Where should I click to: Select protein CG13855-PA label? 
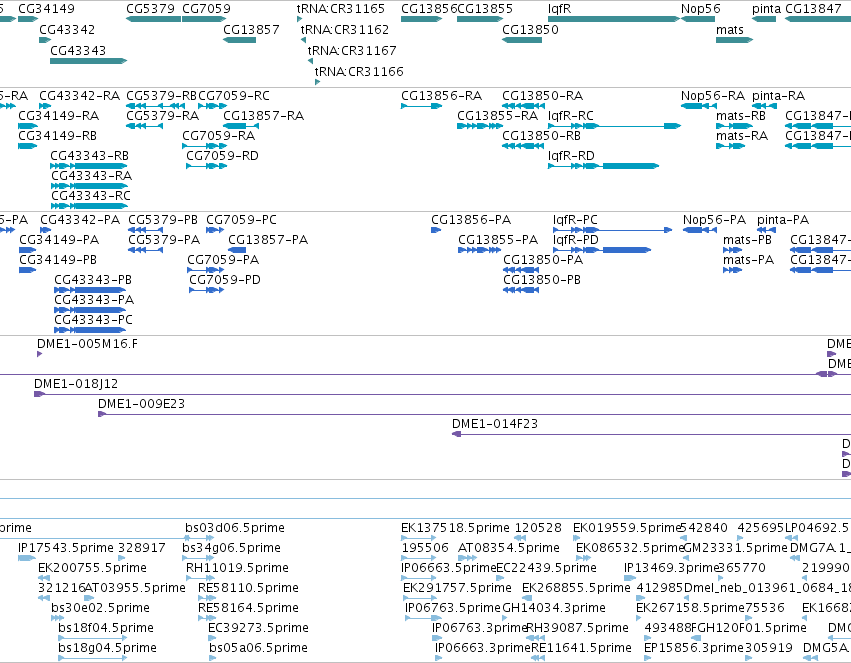click(x=498, y=240)
